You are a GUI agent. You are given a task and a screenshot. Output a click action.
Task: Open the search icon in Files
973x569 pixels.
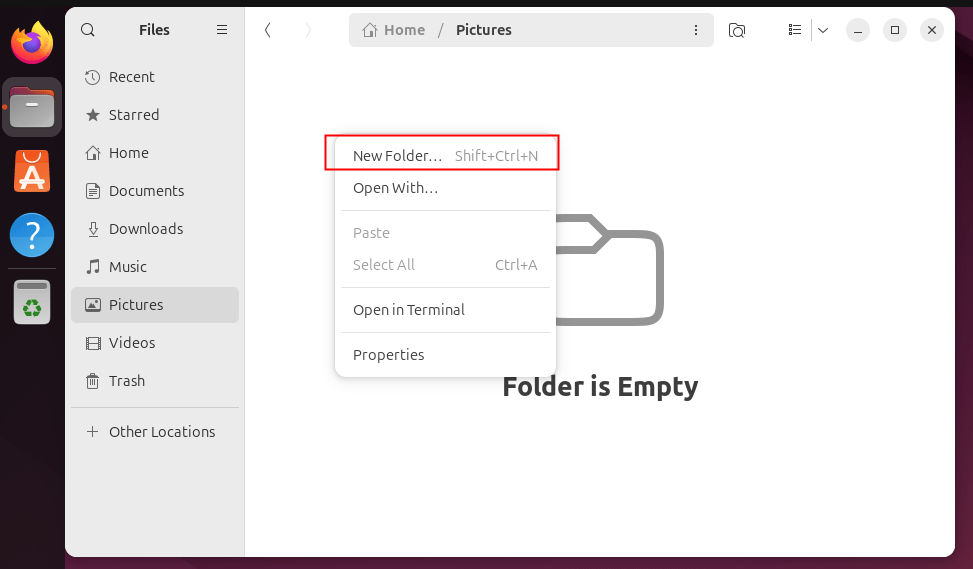click(x=88, y=30)
